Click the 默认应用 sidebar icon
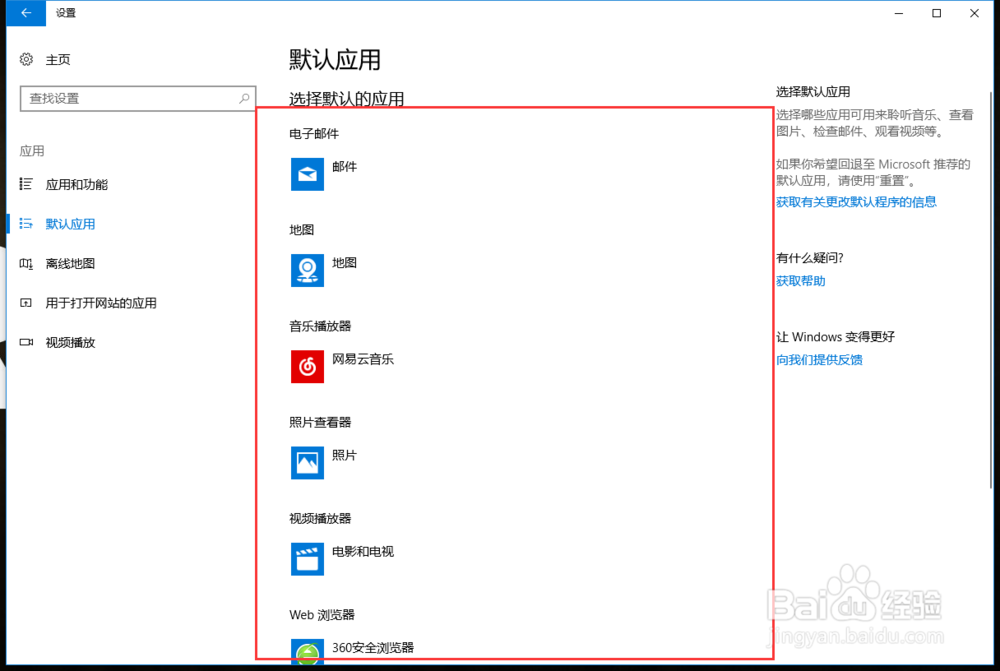The image size is (1000, 671). (26, 224)
